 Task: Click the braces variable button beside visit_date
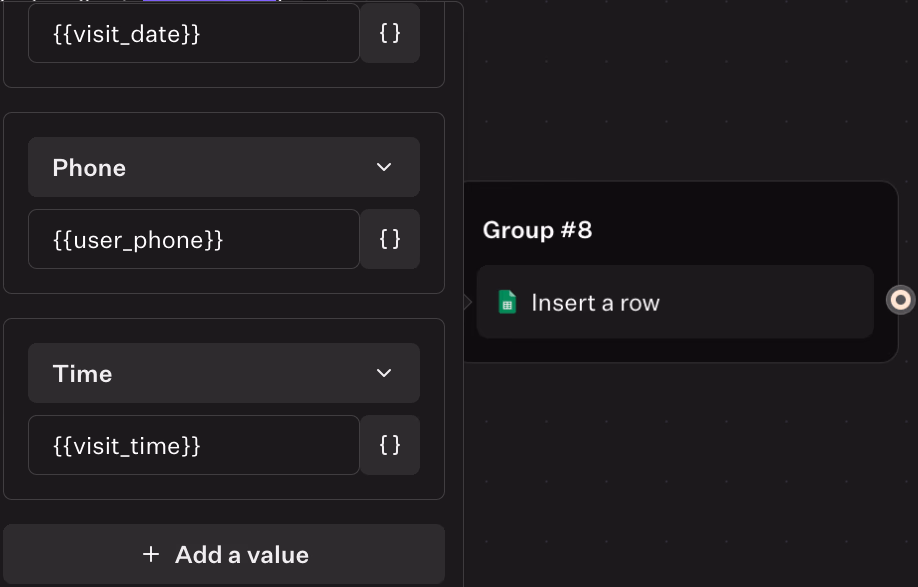390,33
